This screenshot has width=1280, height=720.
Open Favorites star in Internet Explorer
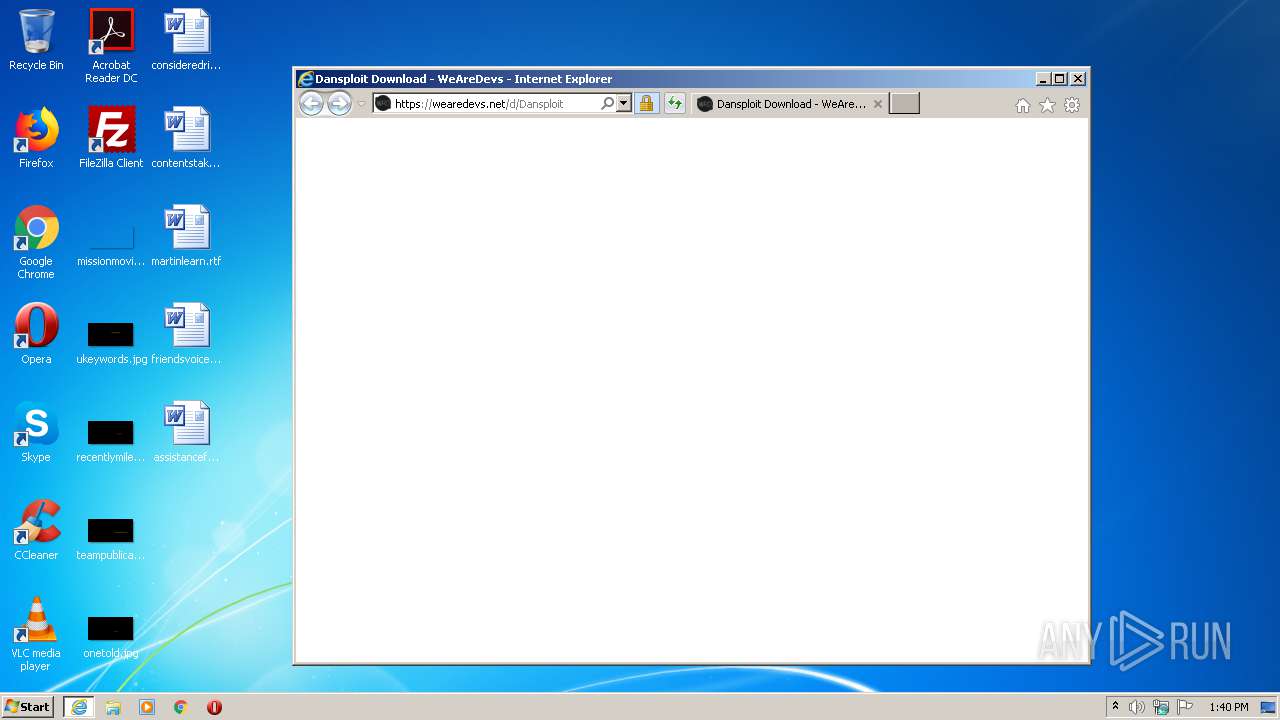click(x=1047, y=105)
